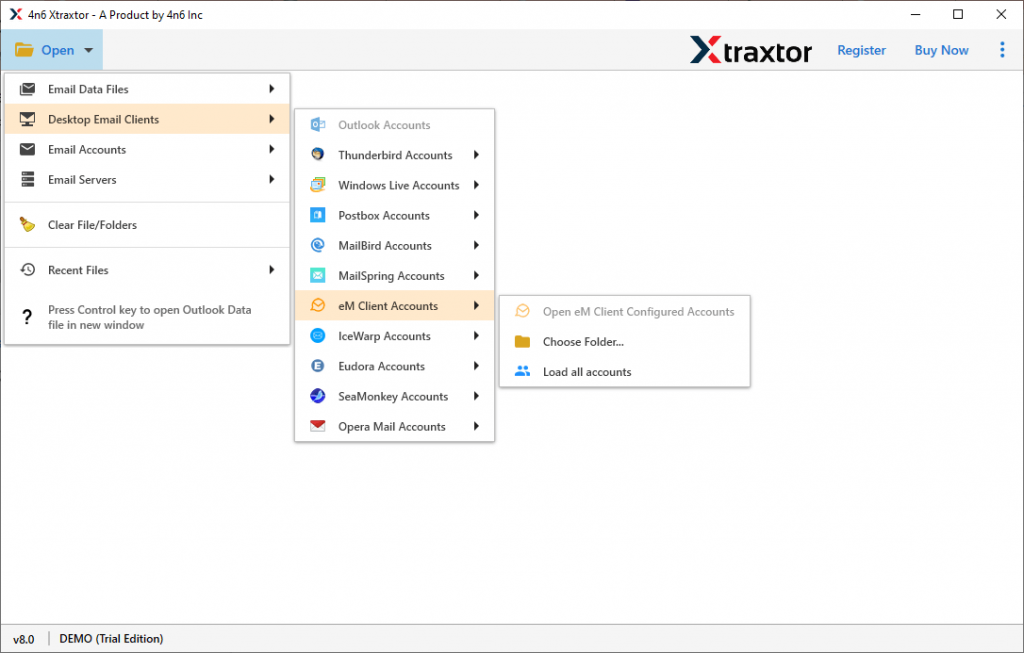1024x653 pixels.
Task: Click the Register link
Action: pyautogui.click(x=861, y=49)
